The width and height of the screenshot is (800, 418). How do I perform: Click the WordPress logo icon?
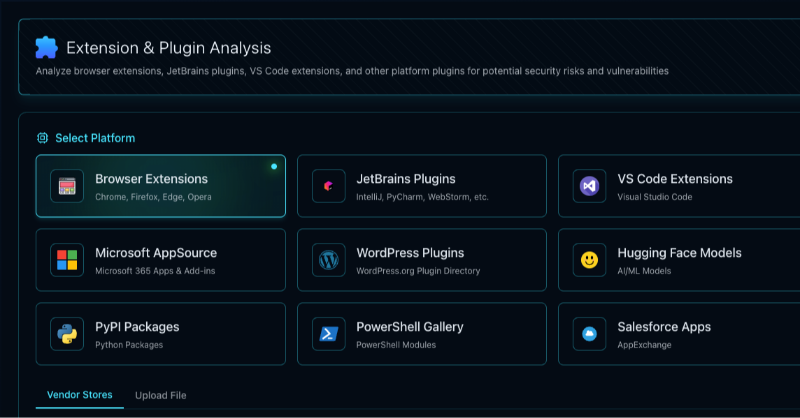329,260
